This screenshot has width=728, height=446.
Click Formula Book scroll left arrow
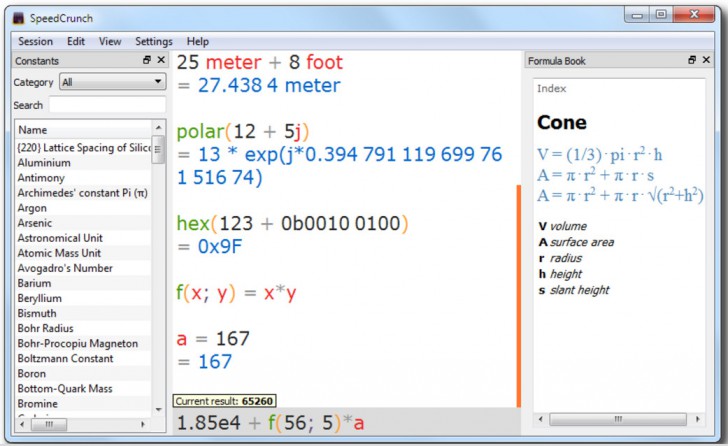(x=540, y=419)
